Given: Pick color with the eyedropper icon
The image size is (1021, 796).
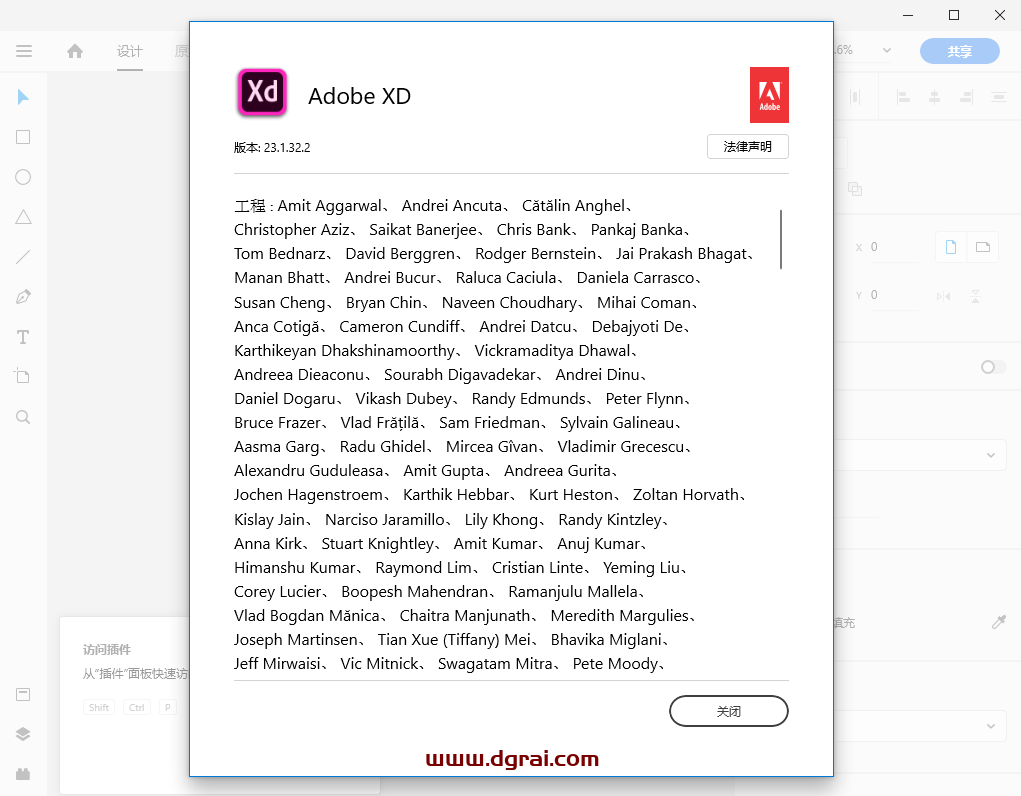Looking at the screenshot, I should coord(999,622).
